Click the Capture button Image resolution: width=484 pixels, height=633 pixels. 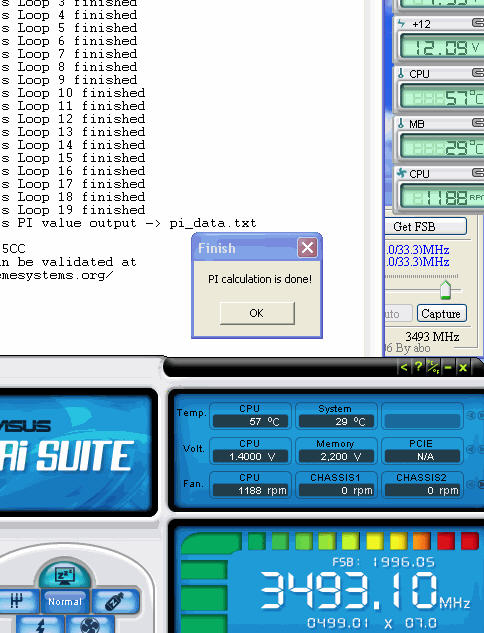(441, 314)
